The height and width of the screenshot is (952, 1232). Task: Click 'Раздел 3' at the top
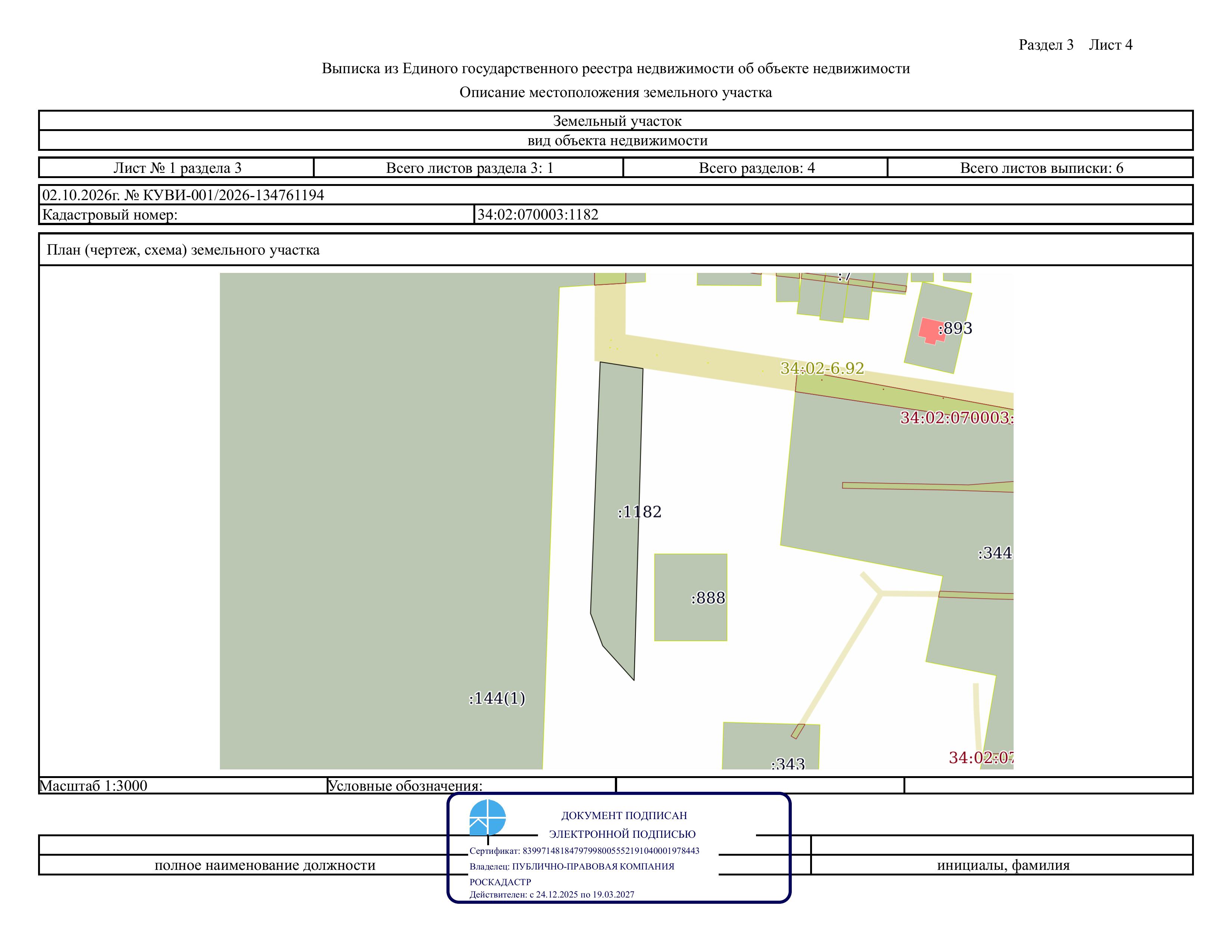(1046, 45)
